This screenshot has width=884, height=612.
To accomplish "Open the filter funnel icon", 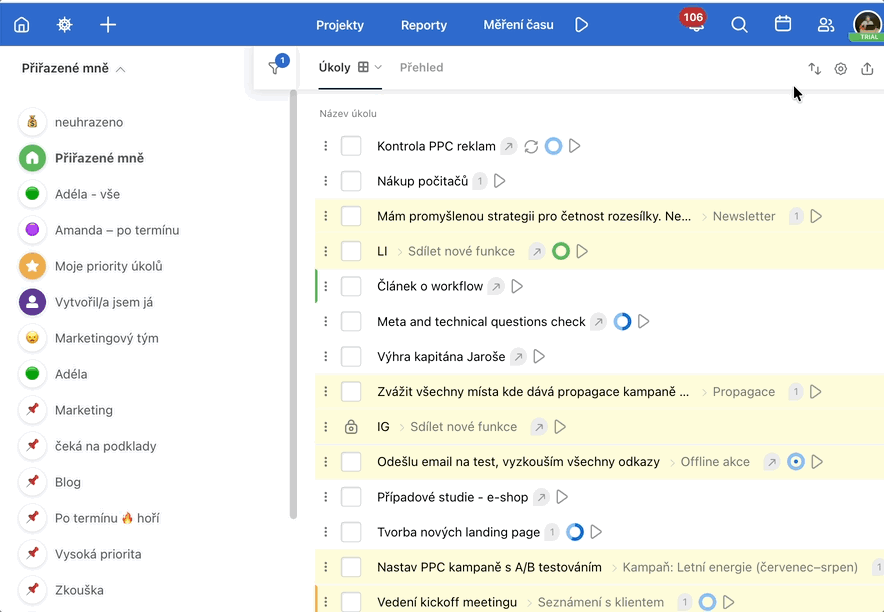I will [x=274, y=68].
